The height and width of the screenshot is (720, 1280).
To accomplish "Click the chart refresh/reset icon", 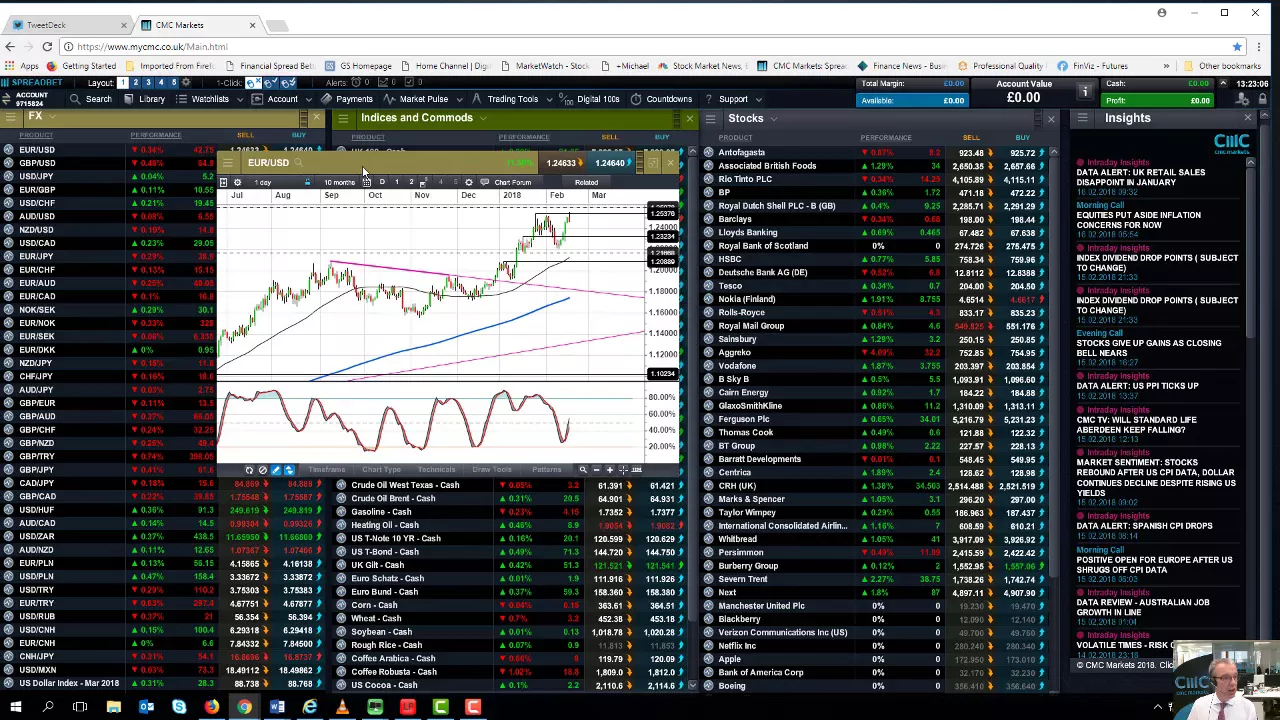I will [x=249, y=470].
